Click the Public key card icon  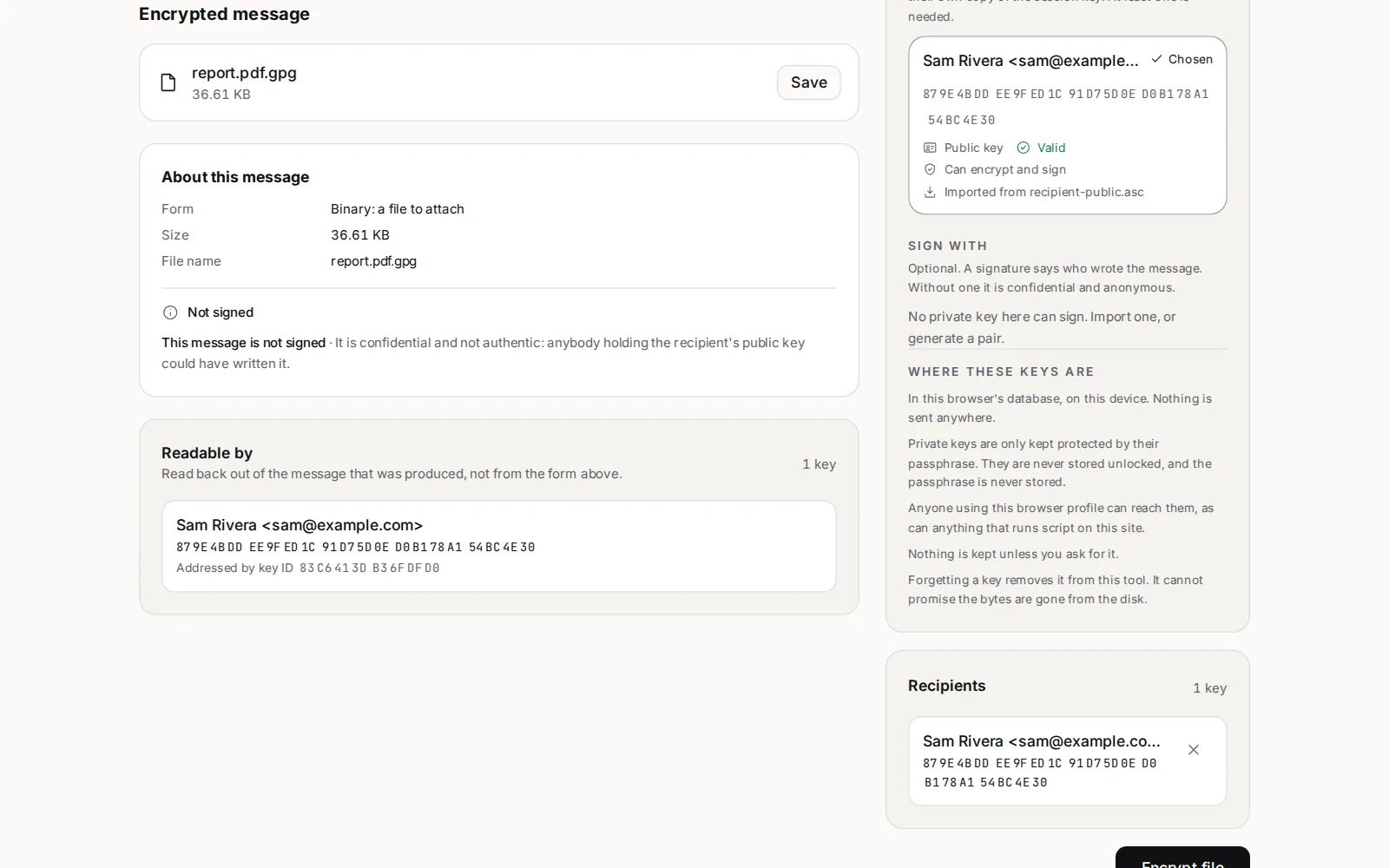(930, 148)
